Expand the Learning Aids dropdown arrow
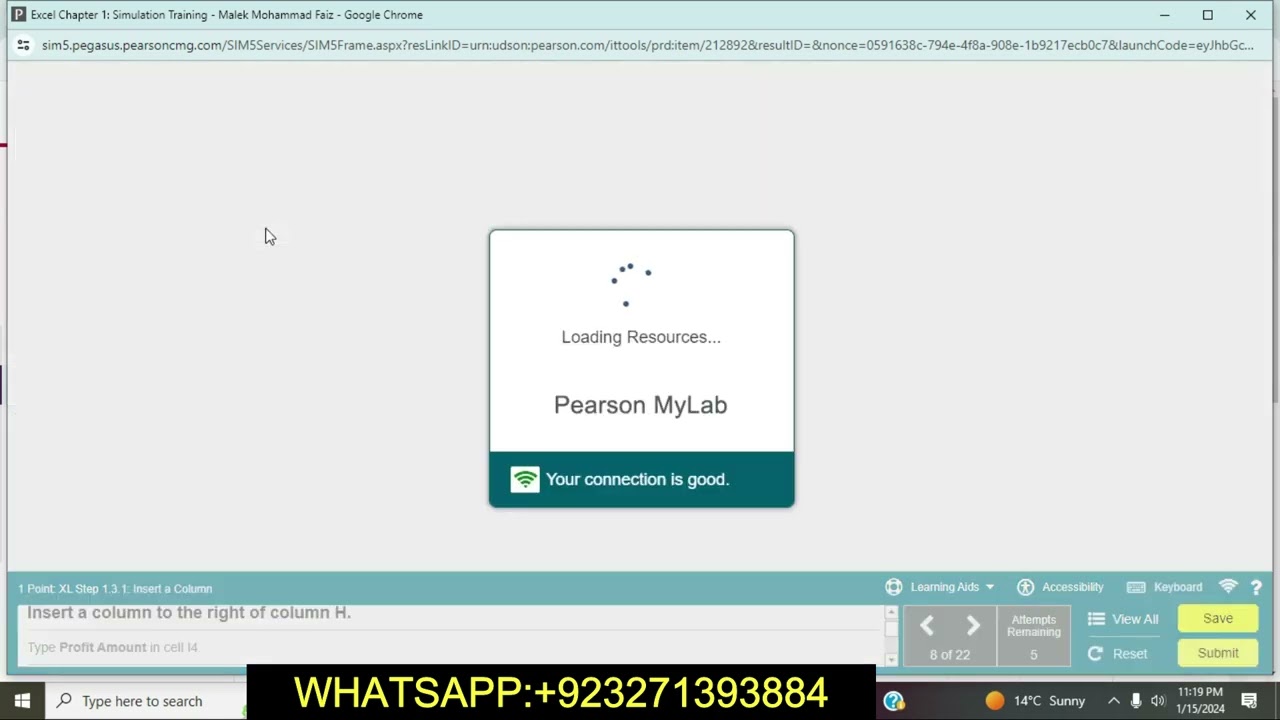 click(990, 587)
